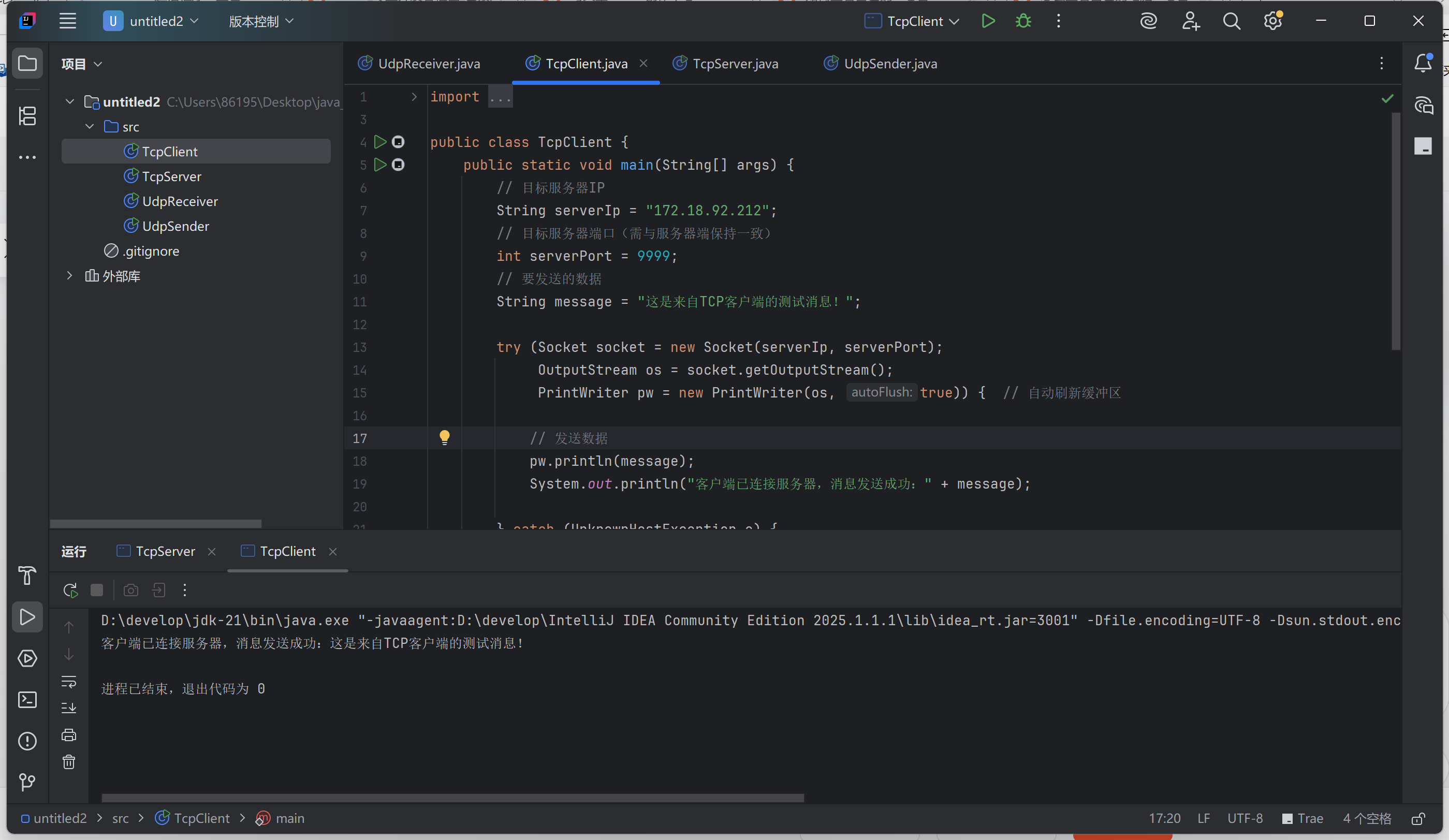
Task: Collapse the src folder in project tree
Action: 90,126
